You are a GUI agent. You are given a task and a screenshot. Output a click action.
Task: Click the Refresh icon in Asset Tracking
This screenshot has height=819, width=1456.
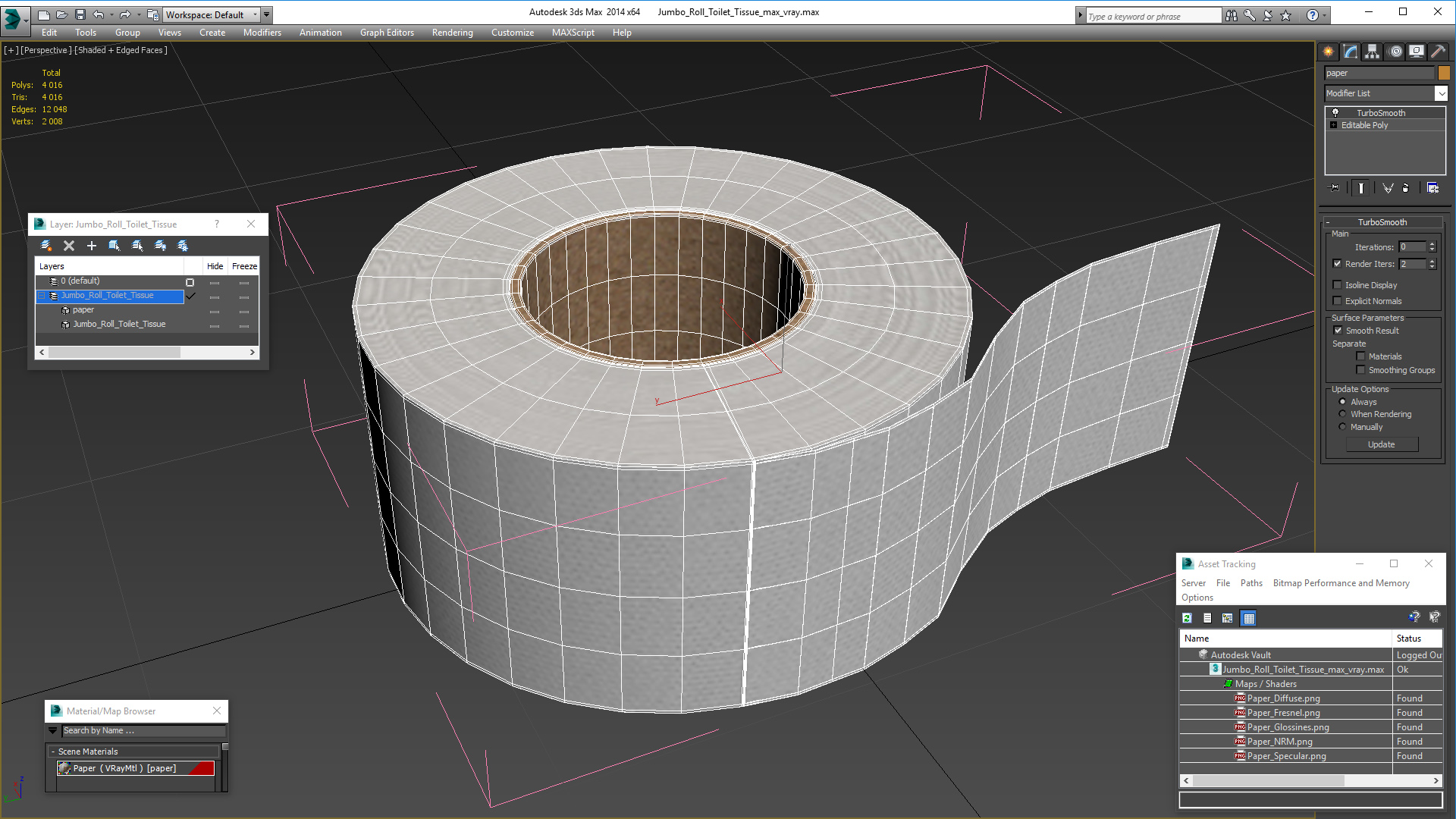click(x=1187, y=619)
